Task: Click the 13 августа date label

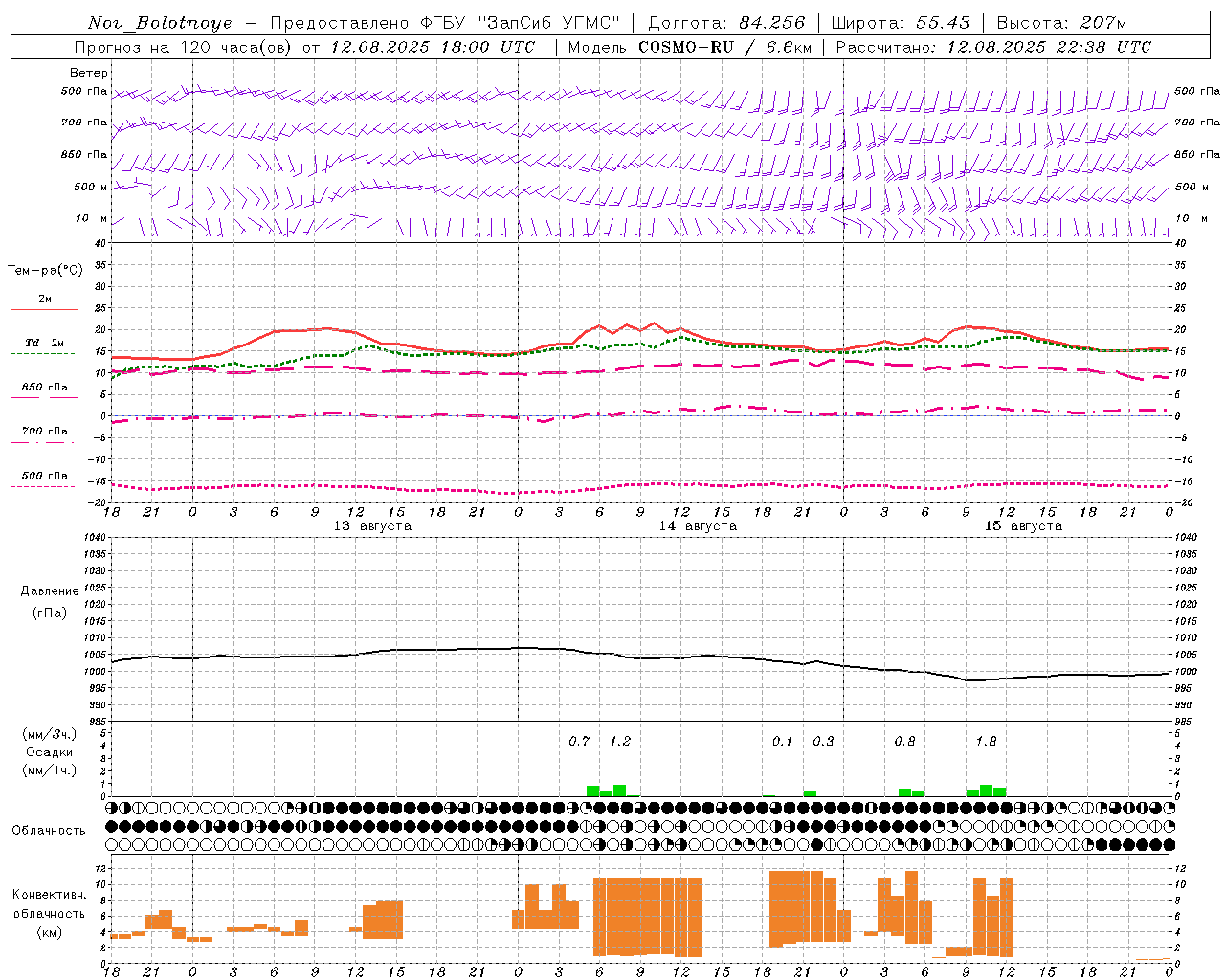Action: point(372,526)
